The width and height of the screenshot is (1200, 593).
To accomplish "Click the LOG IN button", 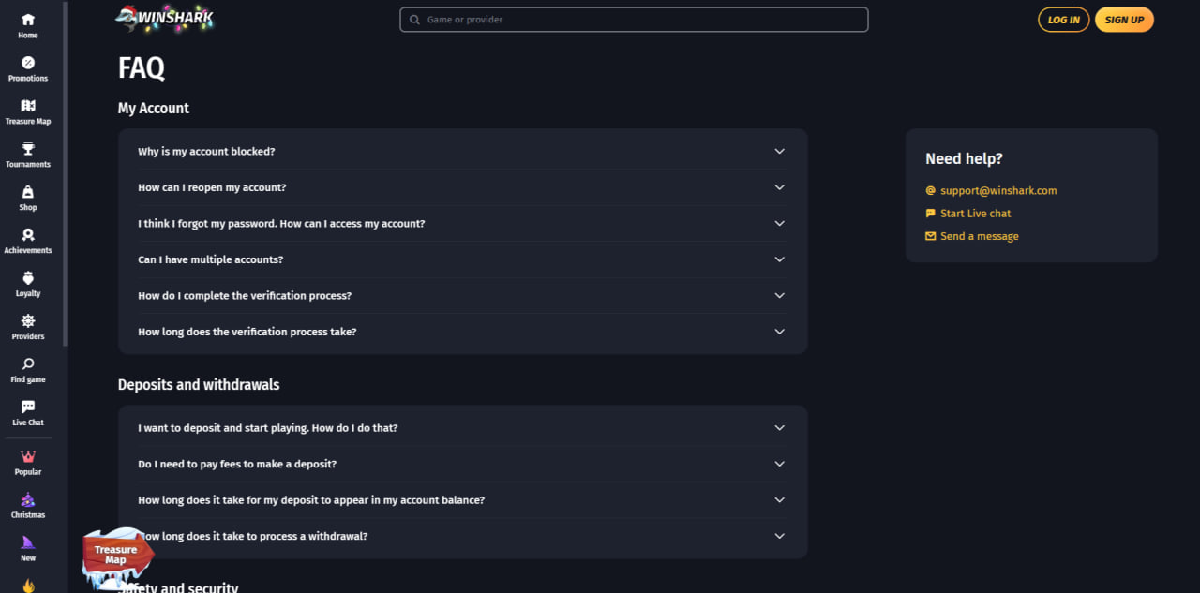I will (x=1063, y=20).
